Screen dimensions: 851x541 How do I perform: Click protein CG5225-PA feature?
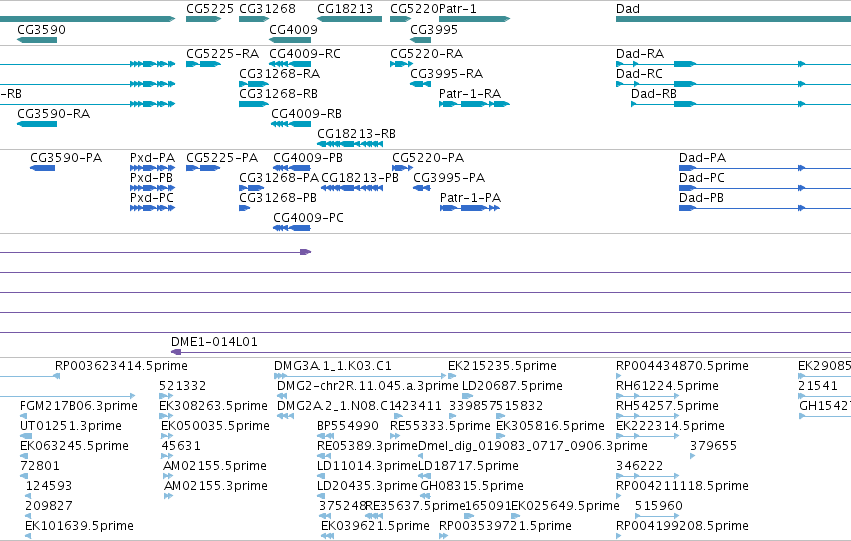coord(203,168)
